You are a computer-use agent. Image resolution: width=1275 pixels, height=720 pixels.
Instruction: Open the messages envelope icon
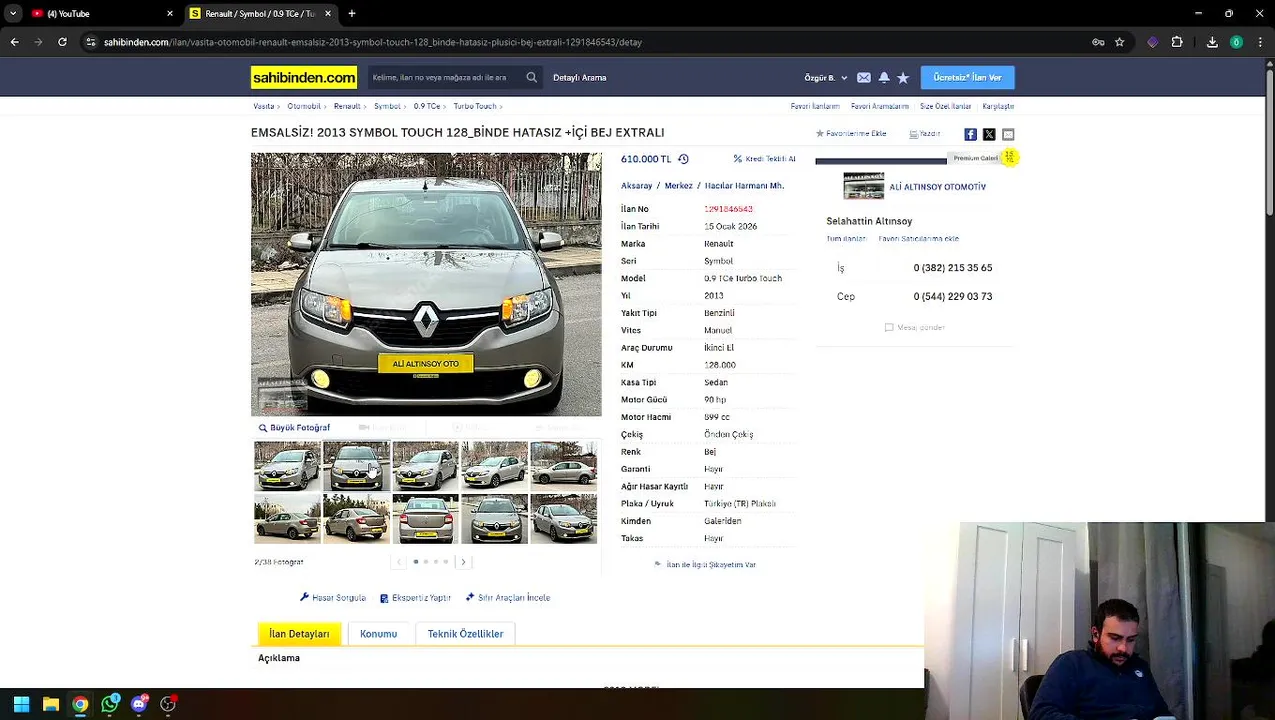(864, 77)
